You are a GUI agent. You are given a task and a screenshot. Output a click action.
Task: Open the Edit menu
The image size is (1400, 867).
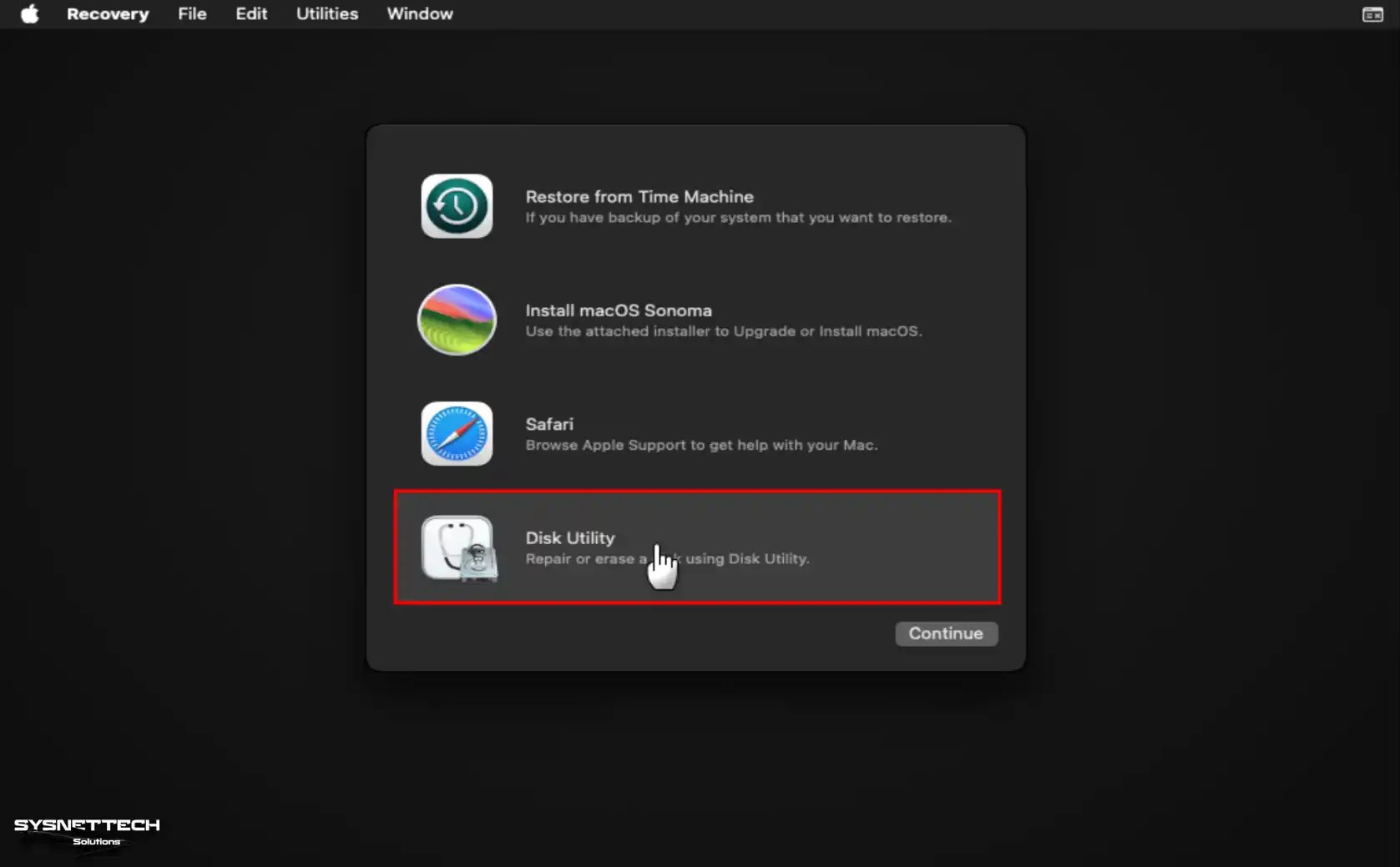[250, 13]
